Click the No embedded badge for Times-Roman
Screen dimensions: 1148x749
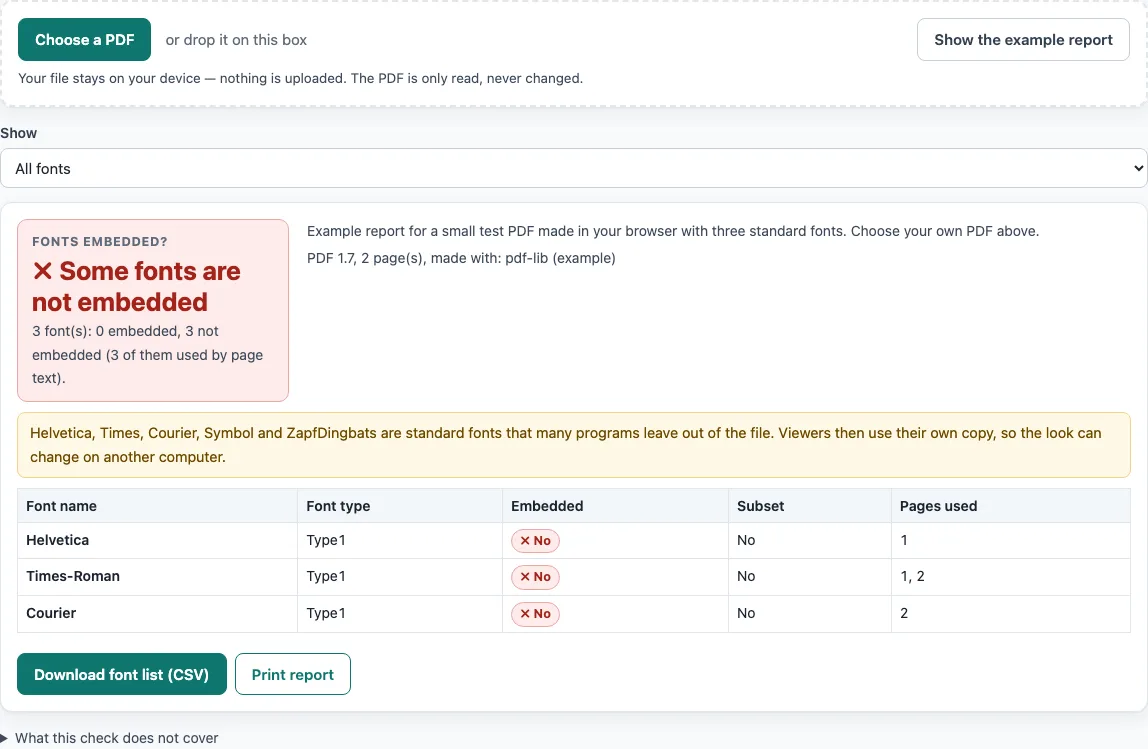tap(535, 577)
